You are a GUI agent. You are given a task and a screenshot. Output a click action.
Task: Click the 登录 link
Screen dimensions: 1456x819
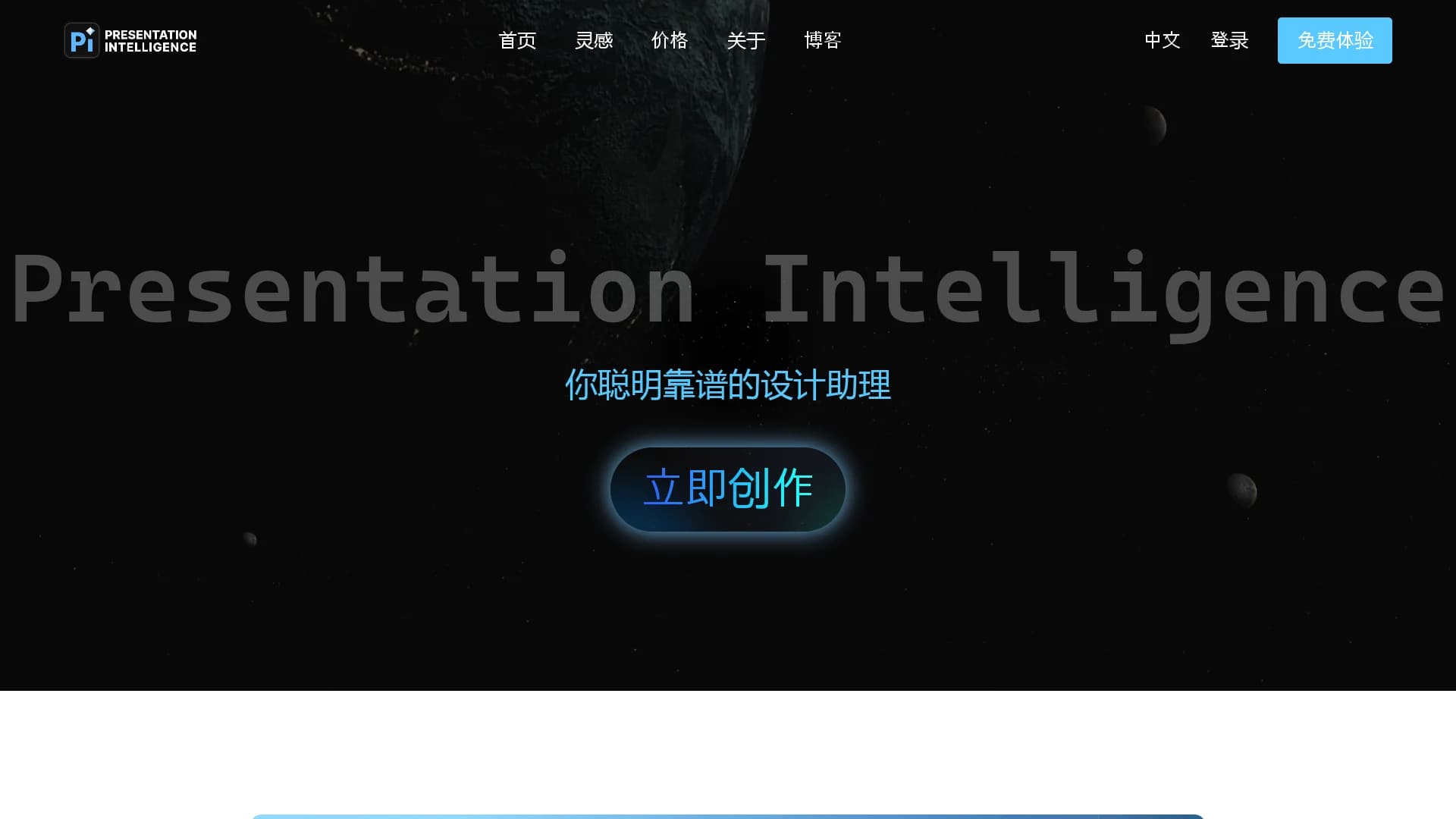1229,40
